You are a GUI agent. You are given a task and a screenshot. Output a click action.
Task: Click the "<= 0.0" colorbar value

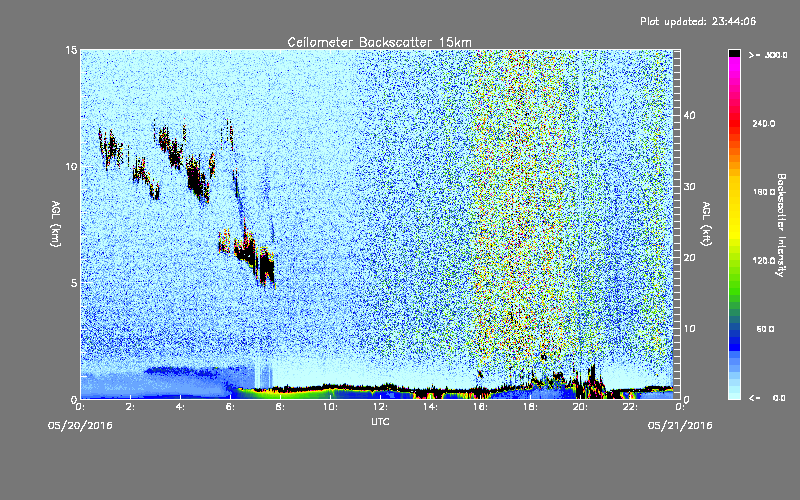[768, 398]
